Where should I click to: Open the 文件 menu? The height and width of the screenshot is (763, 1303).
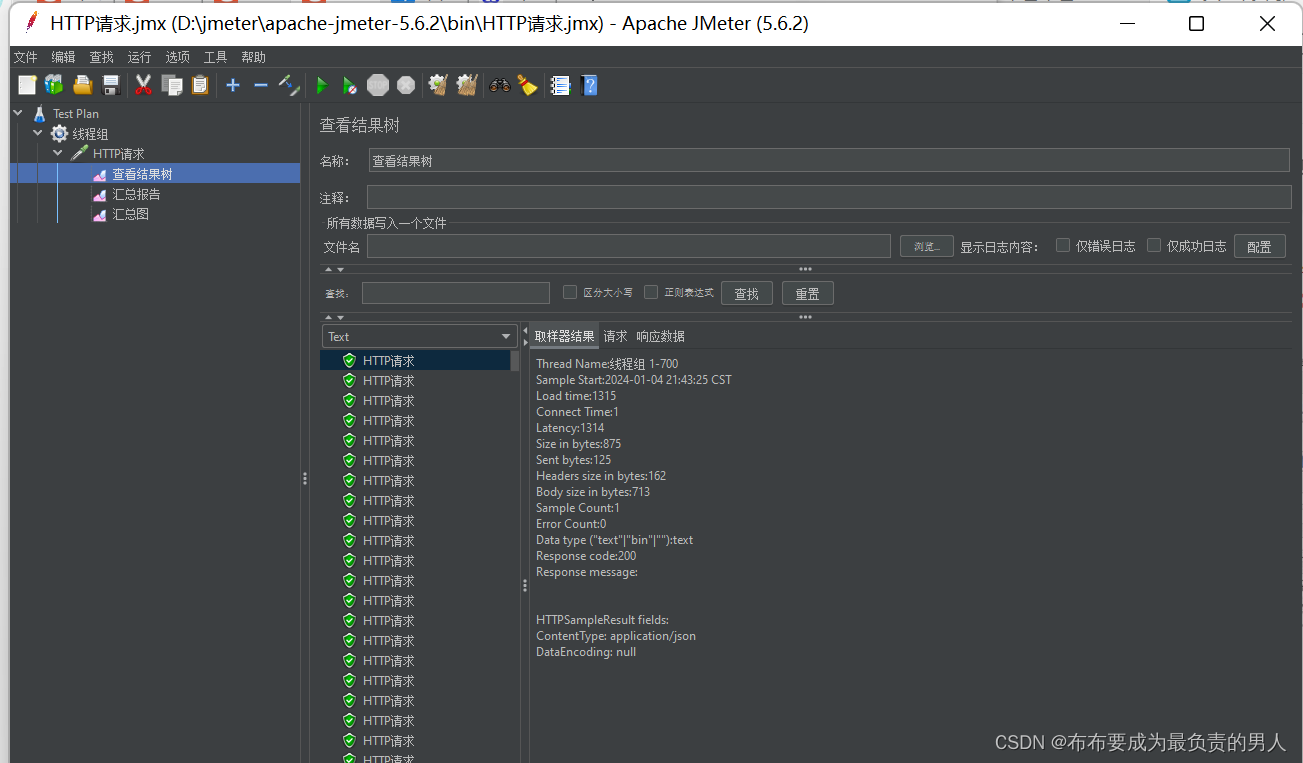click(25, 57)
